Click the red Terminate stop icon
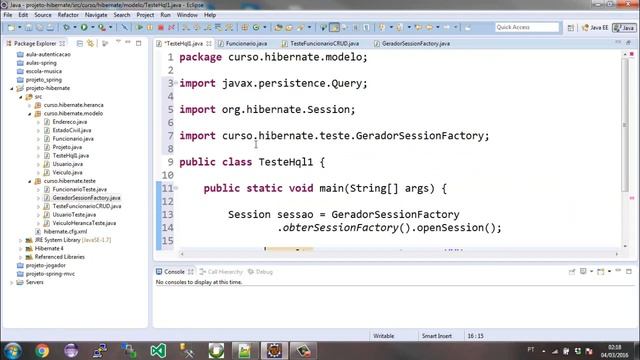The image size is (640, 360). tap(161, 27)
